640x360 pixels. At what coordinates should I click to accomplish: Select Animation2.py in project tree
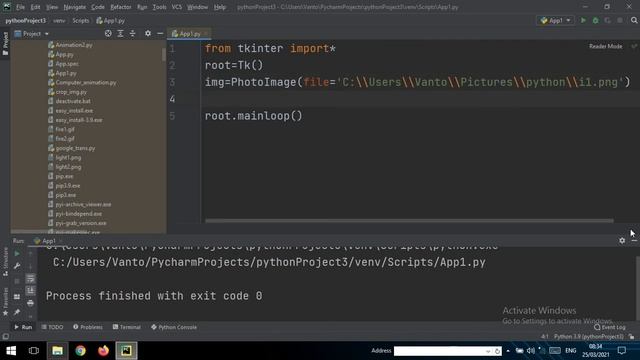click(70, 45)
